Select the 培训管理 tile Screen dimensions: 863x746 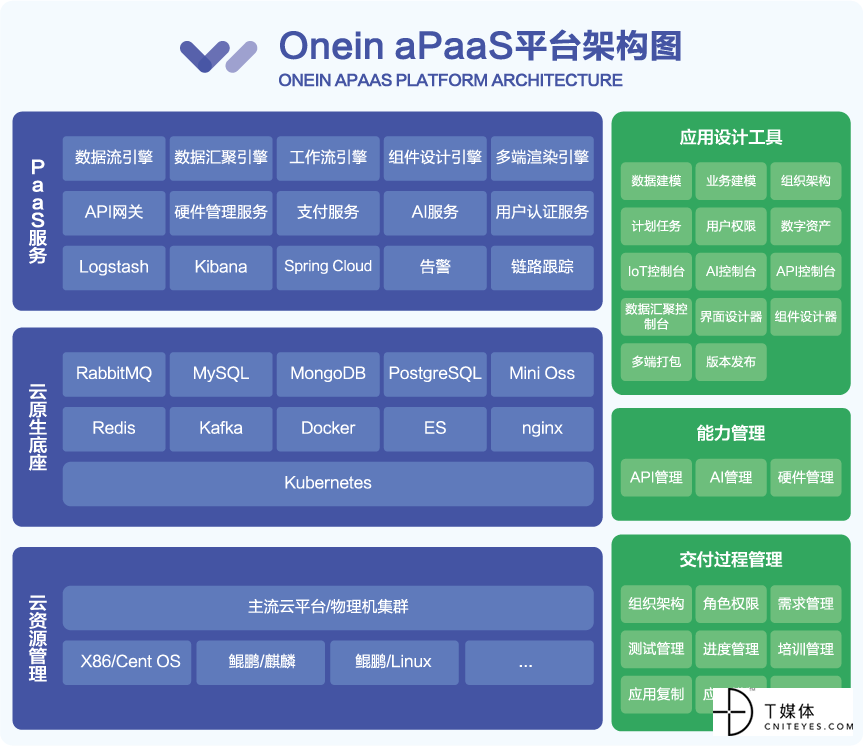806,650
